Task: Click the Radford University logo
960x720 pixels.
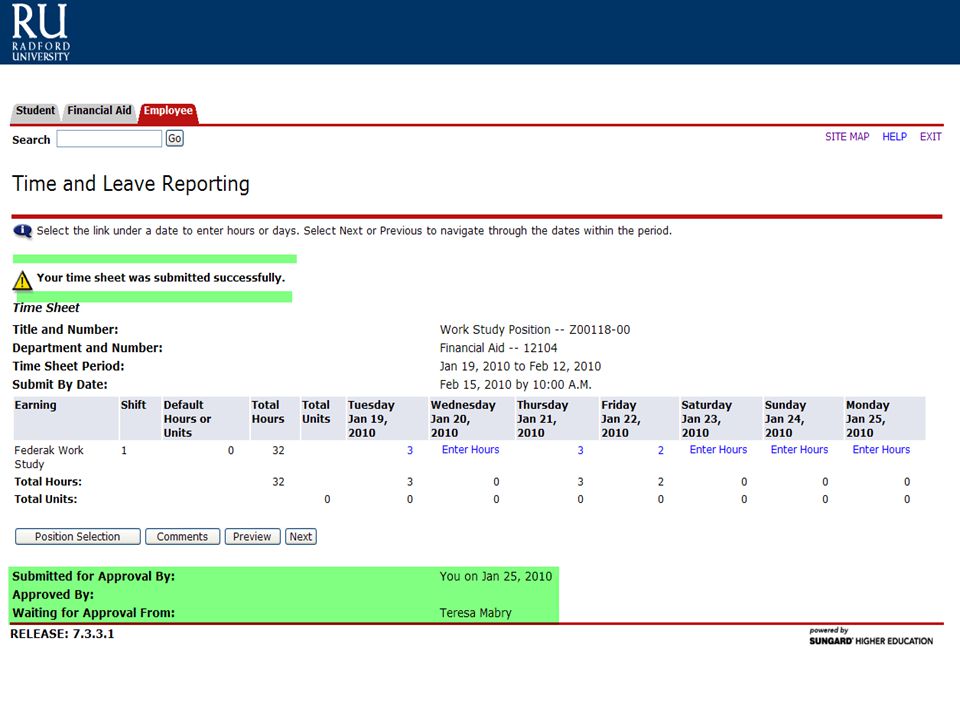Action: click(40, 32)
